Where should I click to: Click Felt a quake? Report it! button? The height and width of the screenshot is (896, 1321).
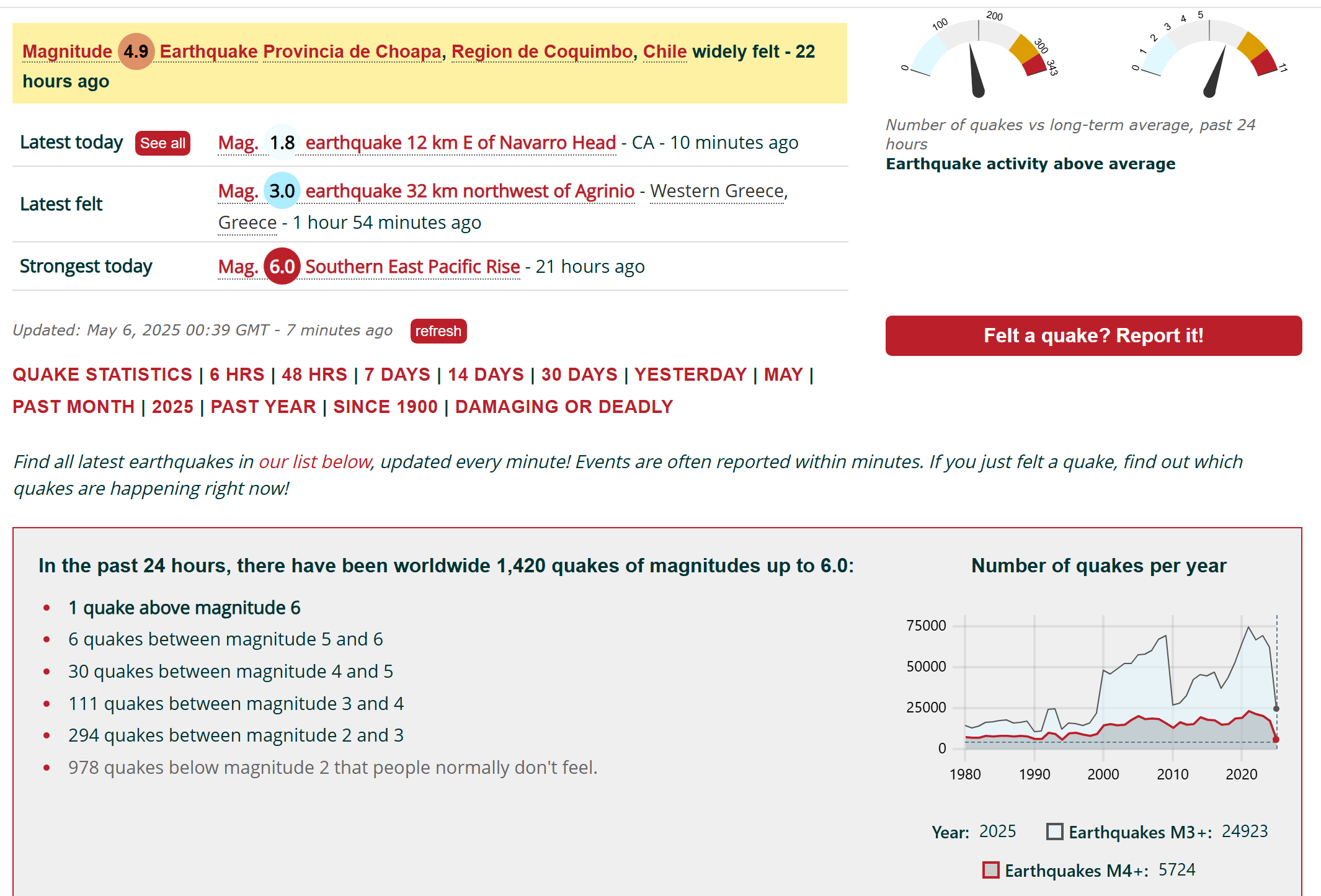(1093, 335)
